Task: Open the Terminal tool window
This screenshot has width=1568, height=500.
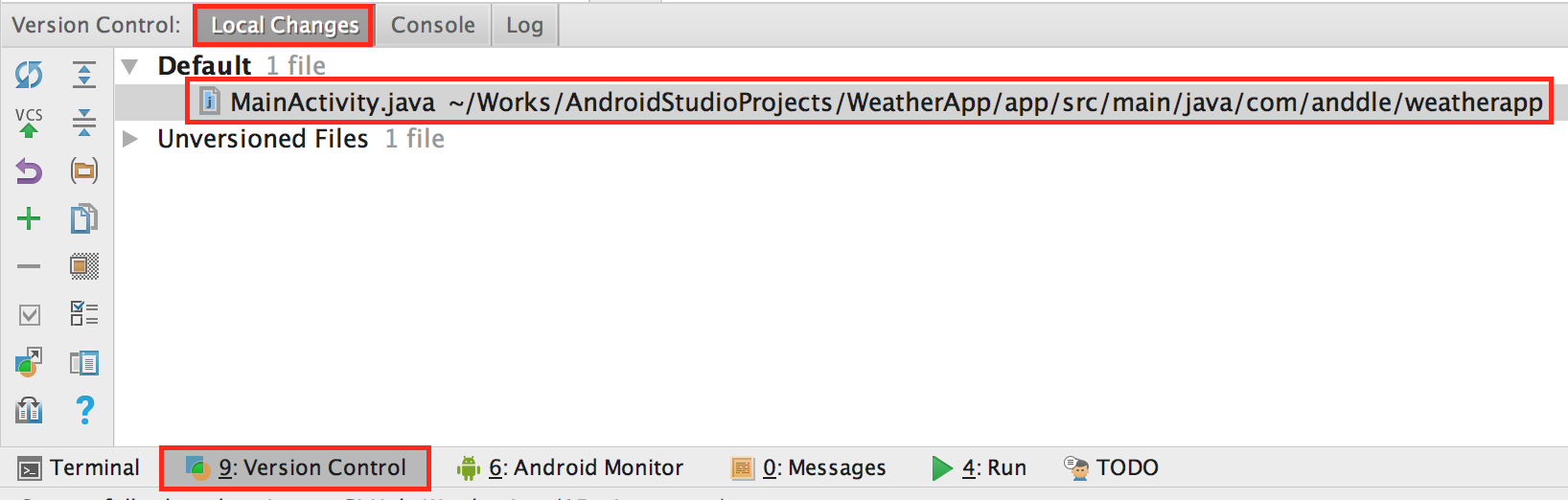Action: [79, 467]
